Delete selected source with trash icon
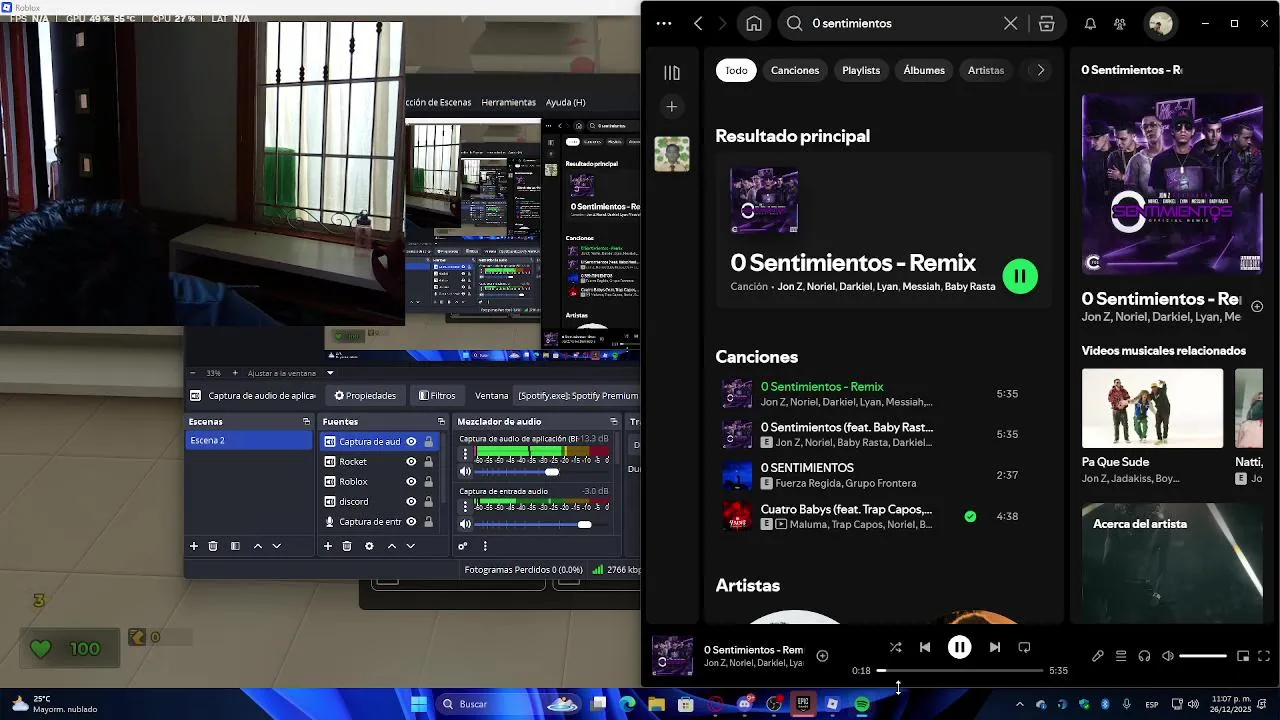 coord(347,546)
